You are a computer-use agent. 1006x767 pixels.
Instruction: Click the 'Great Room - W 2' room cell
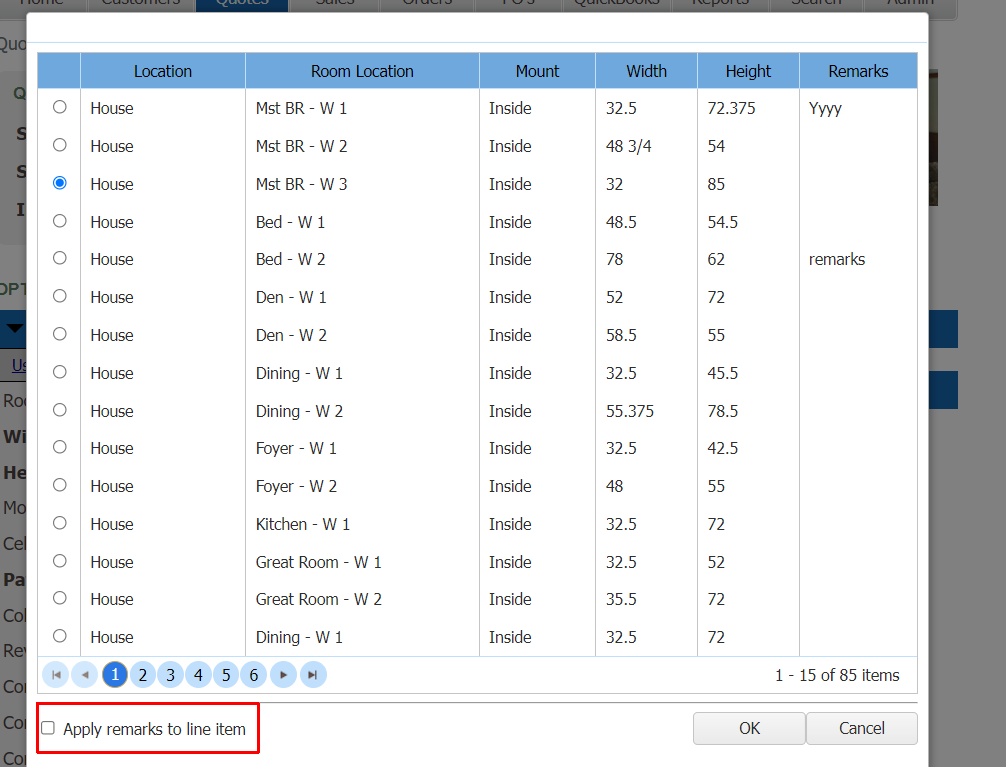[362, 599]
